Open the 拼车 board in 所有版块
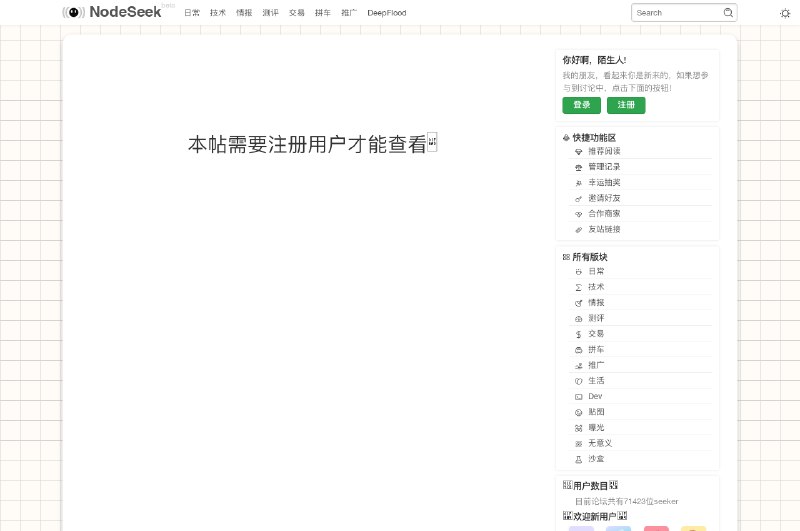Screen dimensions: 800x531 [596, 349]
